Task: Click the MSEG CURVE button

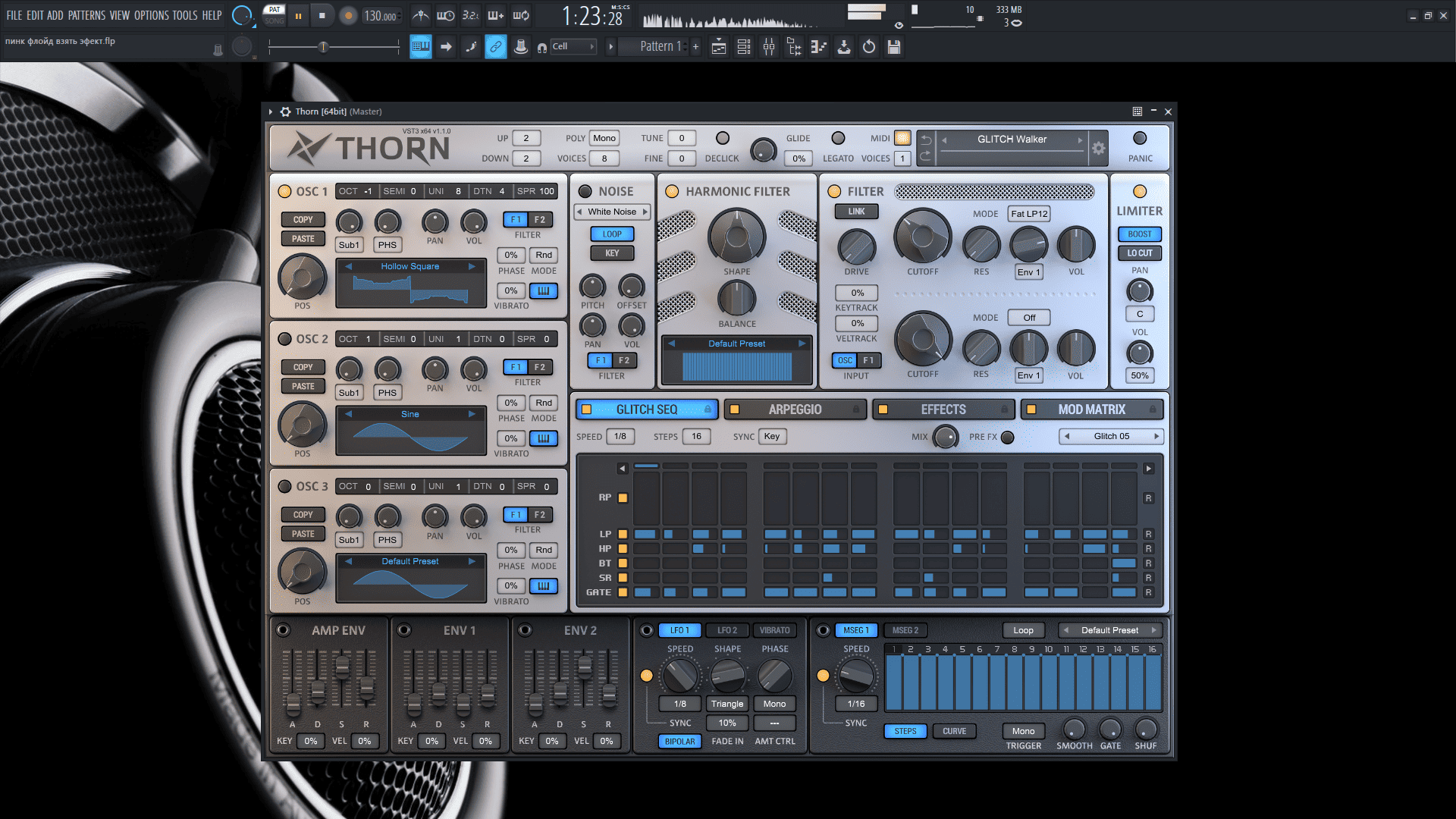Action: tap(954, 731)
